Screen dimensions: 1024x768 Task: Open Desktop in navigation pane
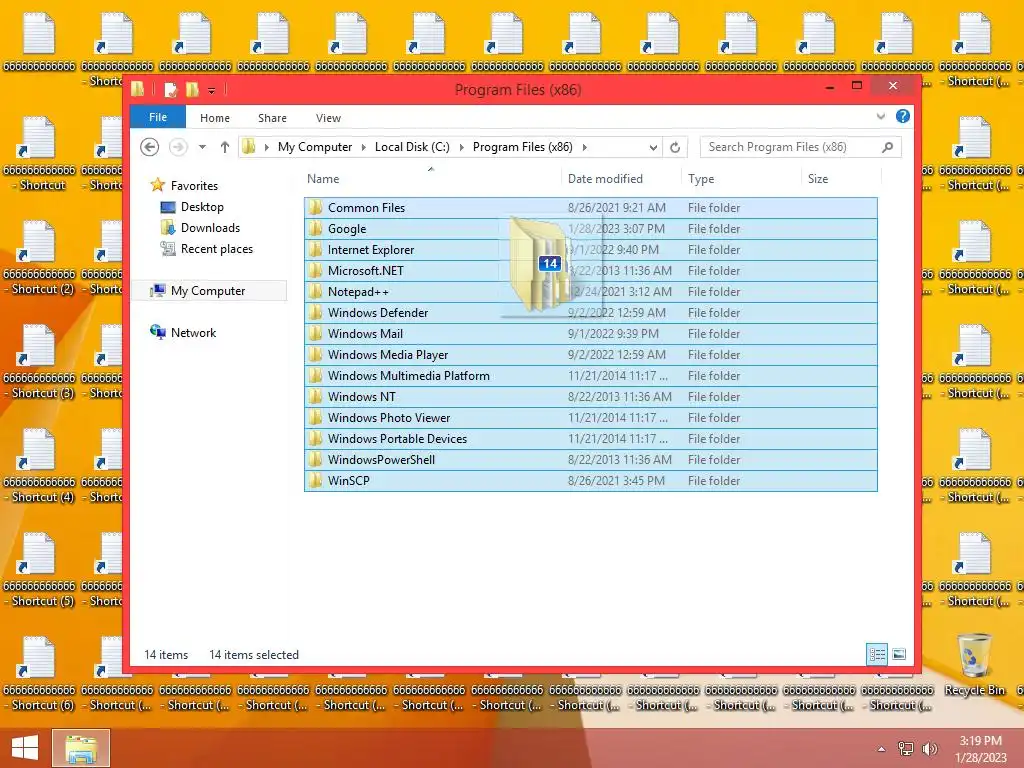pos(202,207)
